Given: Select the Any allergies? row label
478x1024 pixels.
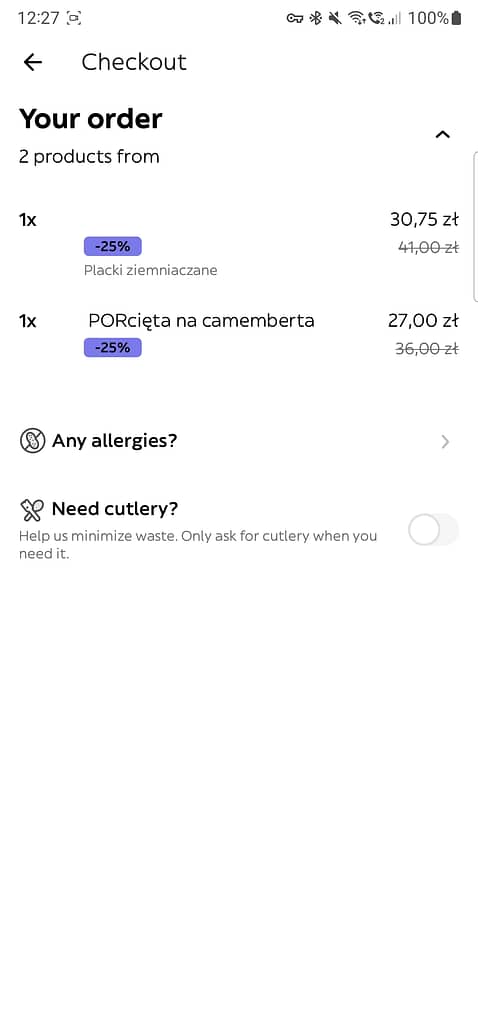Looking at the screenshot, I should click(x=114, y=441).
